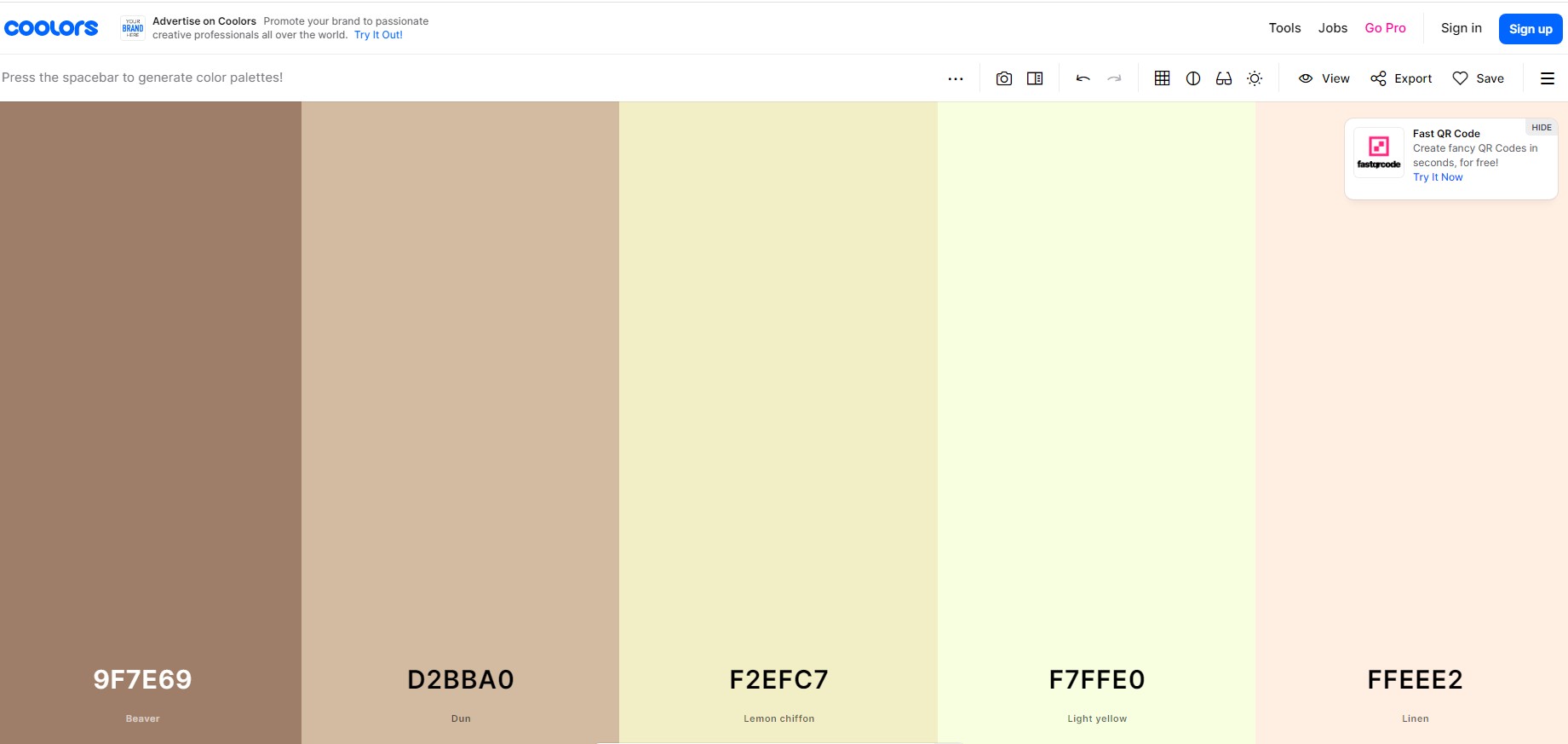Click hex code D2BBA0

tap(461, 679)
